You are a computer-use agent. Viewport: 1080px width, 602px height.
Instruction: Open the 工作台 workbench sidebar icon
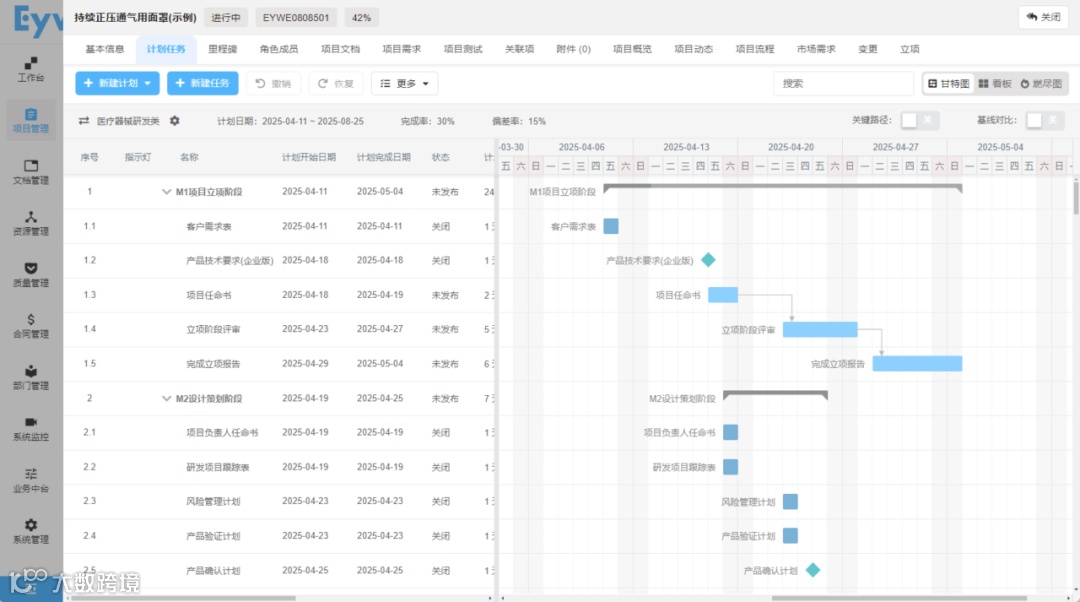(x=31, y=69)
